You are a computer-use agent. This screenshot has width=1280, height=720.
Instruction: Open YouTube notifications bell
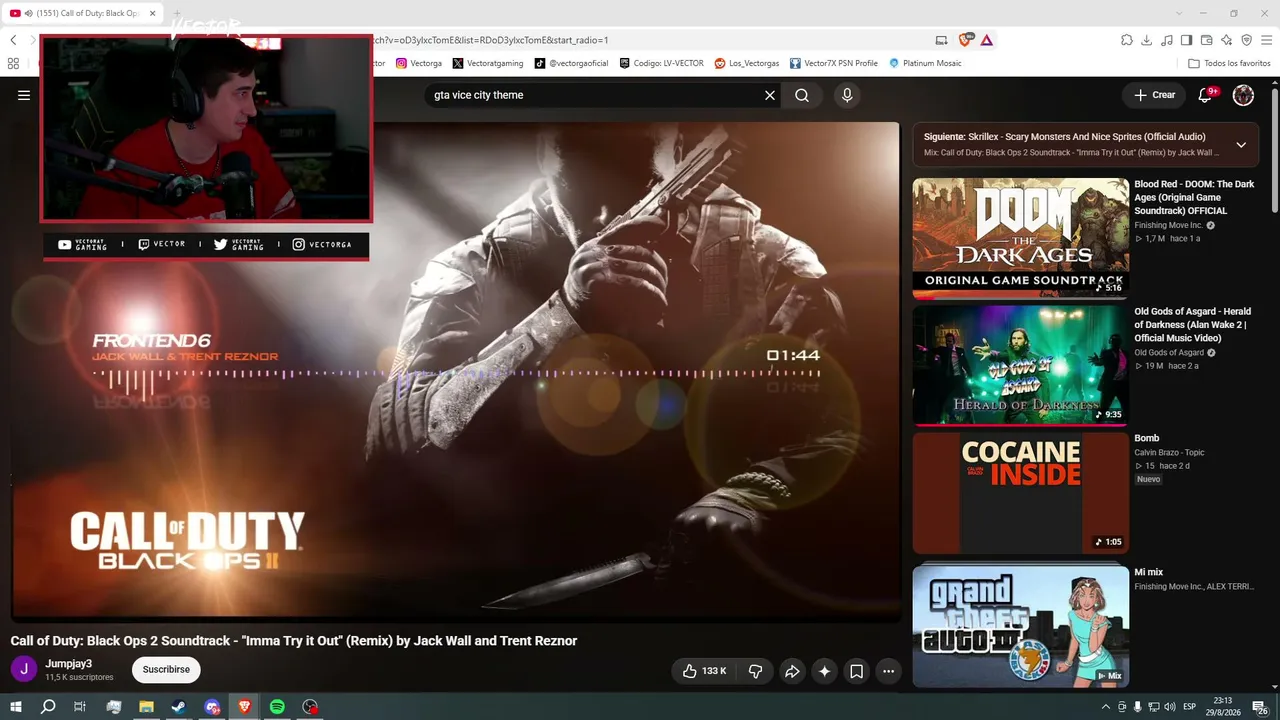point(1206,95)
